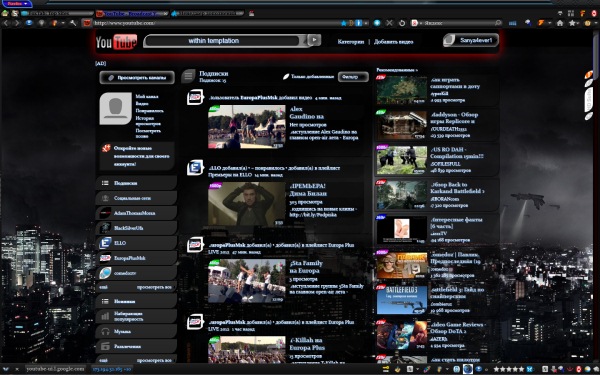This screenshot has width=600, height=375.
Task: Click the Рекомендованные heading link
Action: tap(397, 70)
